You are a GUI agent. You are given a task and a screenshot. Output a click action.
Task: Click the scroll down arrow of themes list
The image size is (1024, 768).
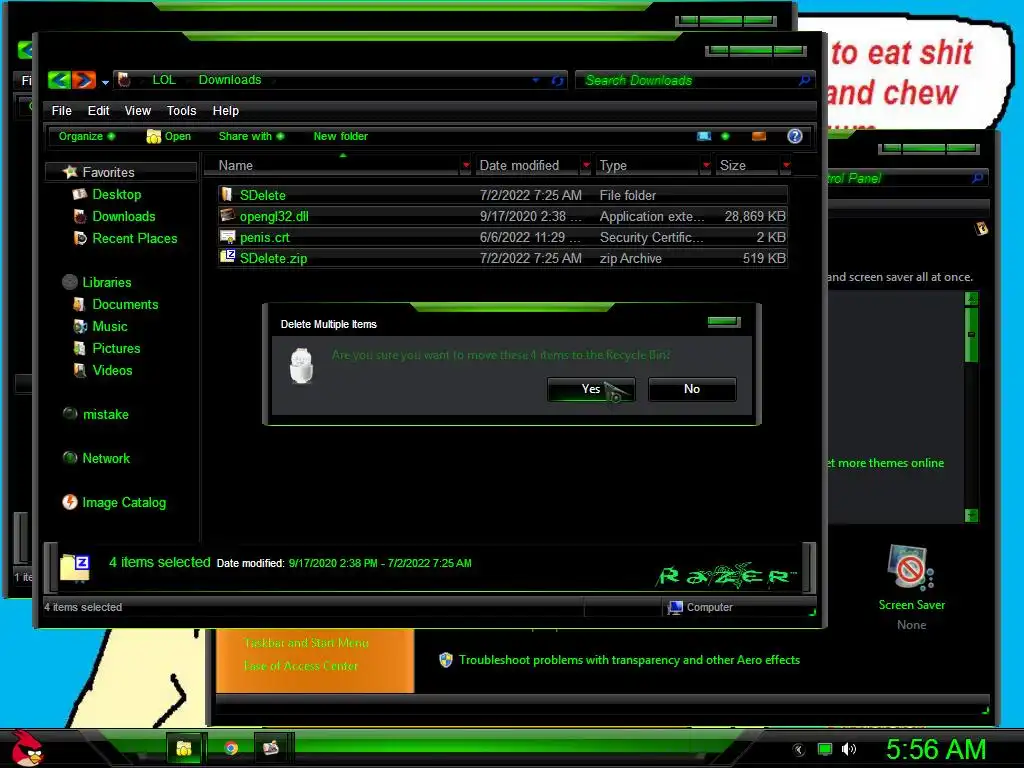tap(972, 515)
